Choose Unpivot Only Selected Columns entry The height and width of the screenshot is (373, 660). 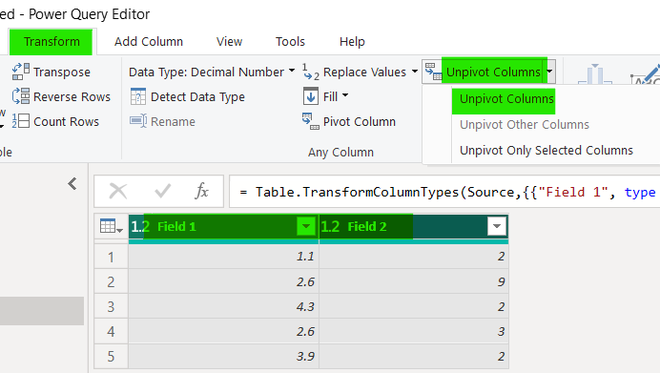click(546, 150)
